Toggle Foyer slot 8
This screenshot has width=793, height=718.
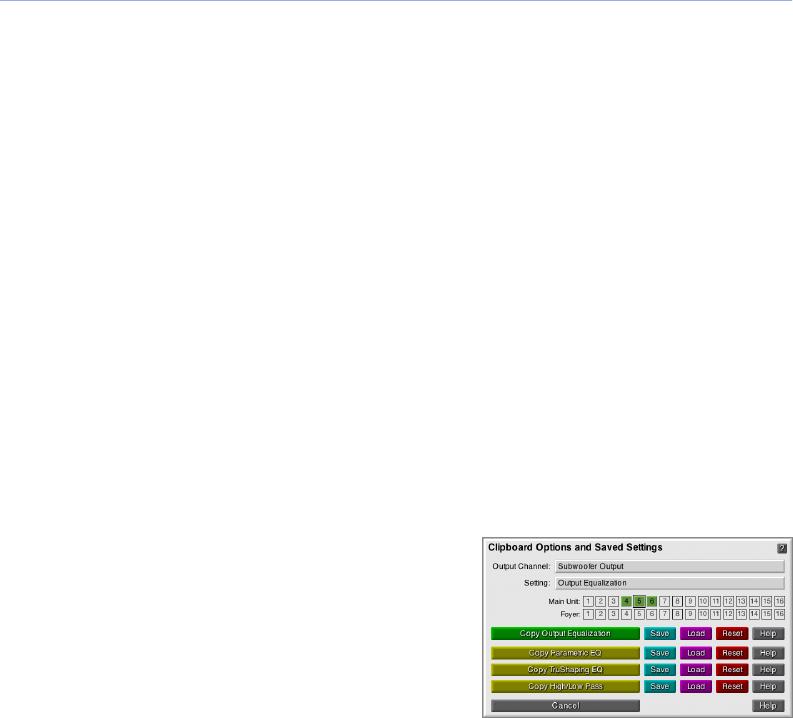[677, 614]
